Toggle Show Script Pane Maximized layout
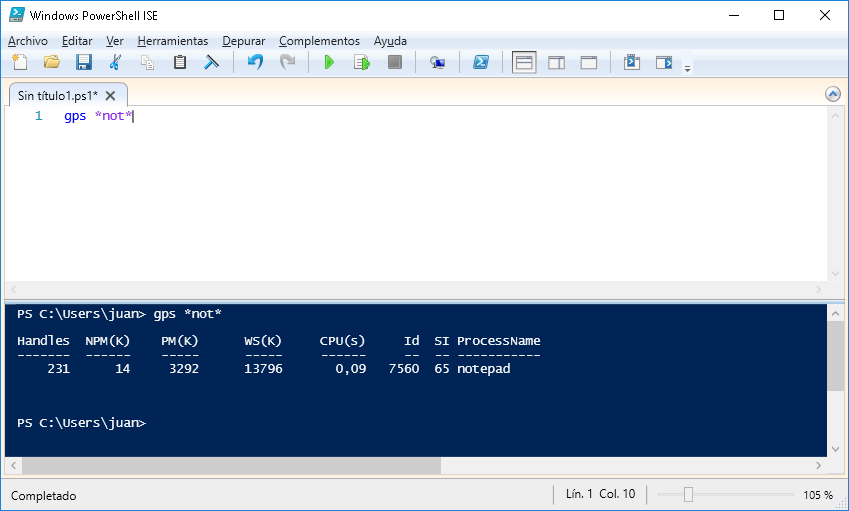 point(589,62)
